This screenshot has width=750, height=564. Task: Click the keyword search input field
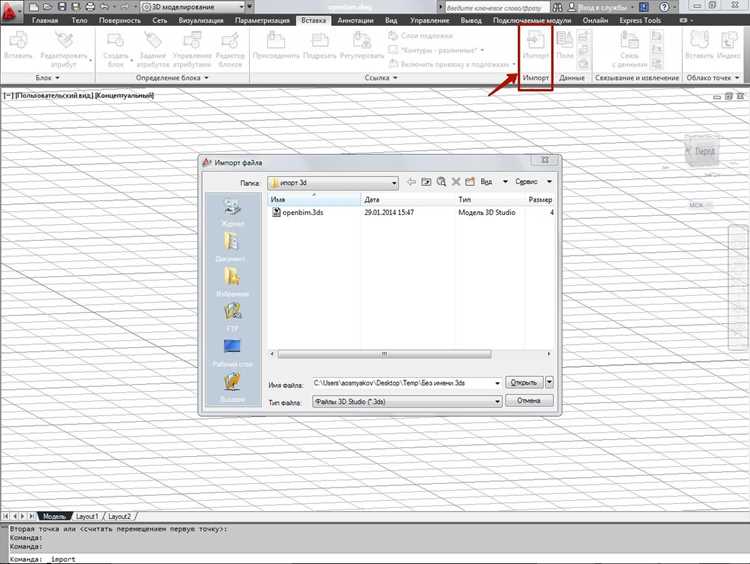[497, 7]
